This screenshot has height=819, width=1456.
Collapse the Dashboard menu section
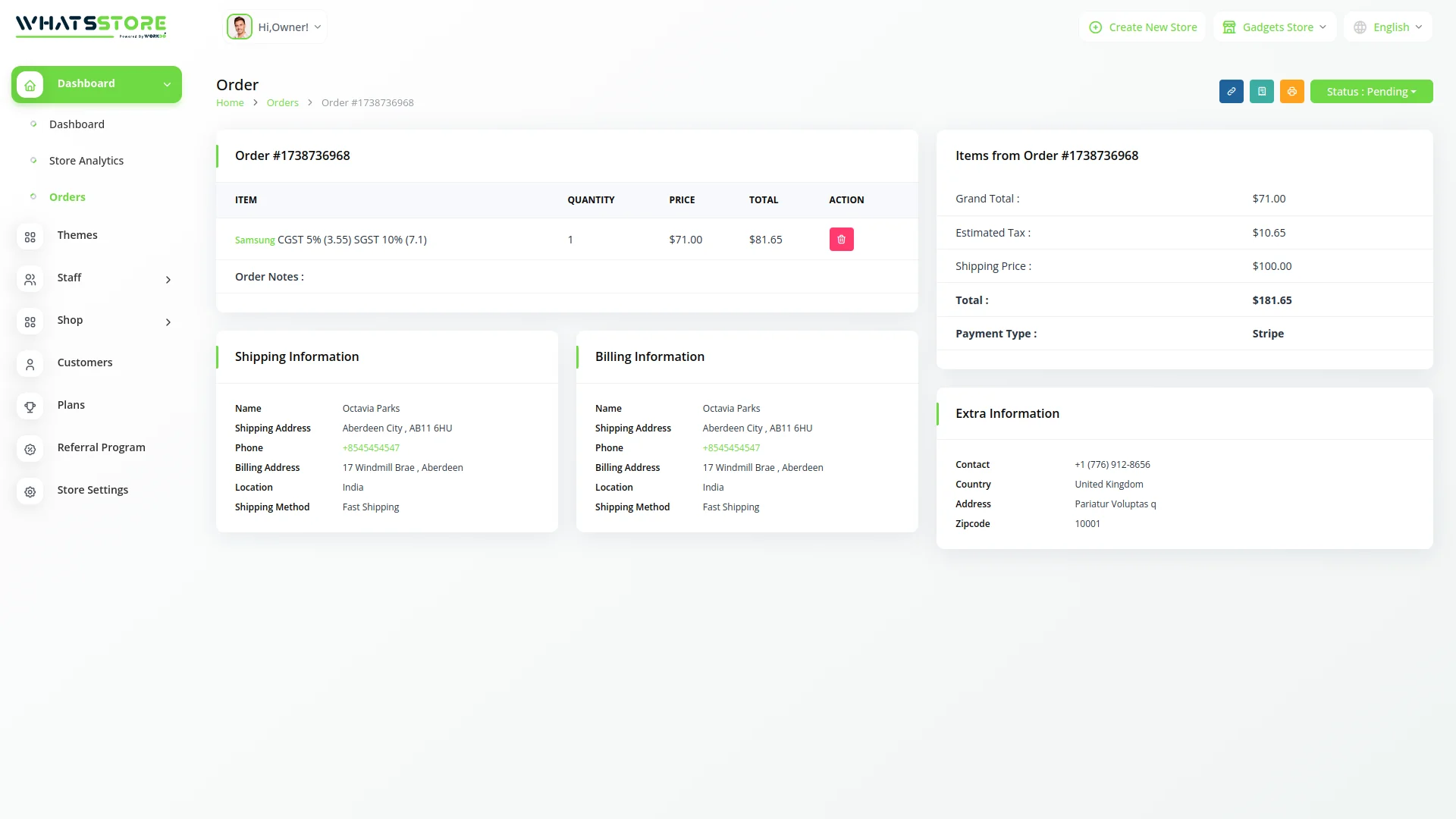[167, 84]
